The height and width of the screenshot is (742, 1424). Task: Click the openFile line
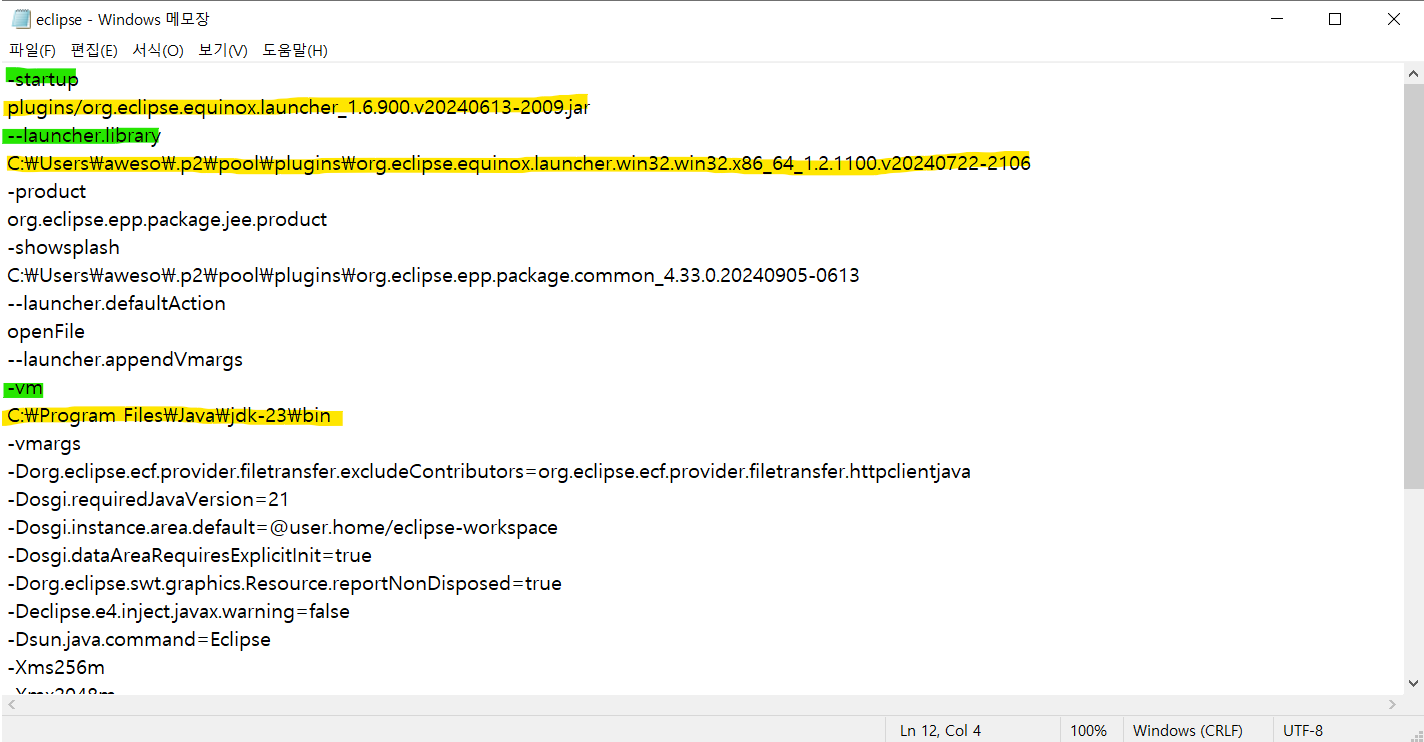(46, 331)
